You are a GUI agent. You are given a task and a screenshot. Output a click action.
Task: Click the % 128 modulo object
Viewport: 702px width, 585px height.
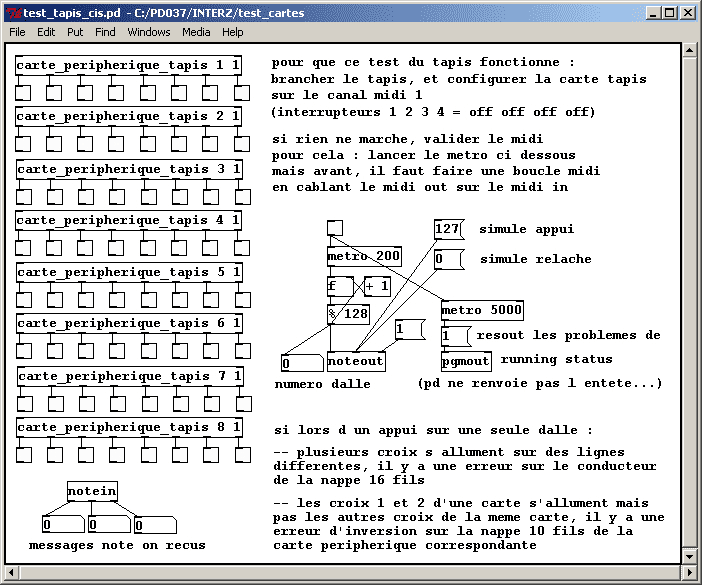click(x=349, y=314)
